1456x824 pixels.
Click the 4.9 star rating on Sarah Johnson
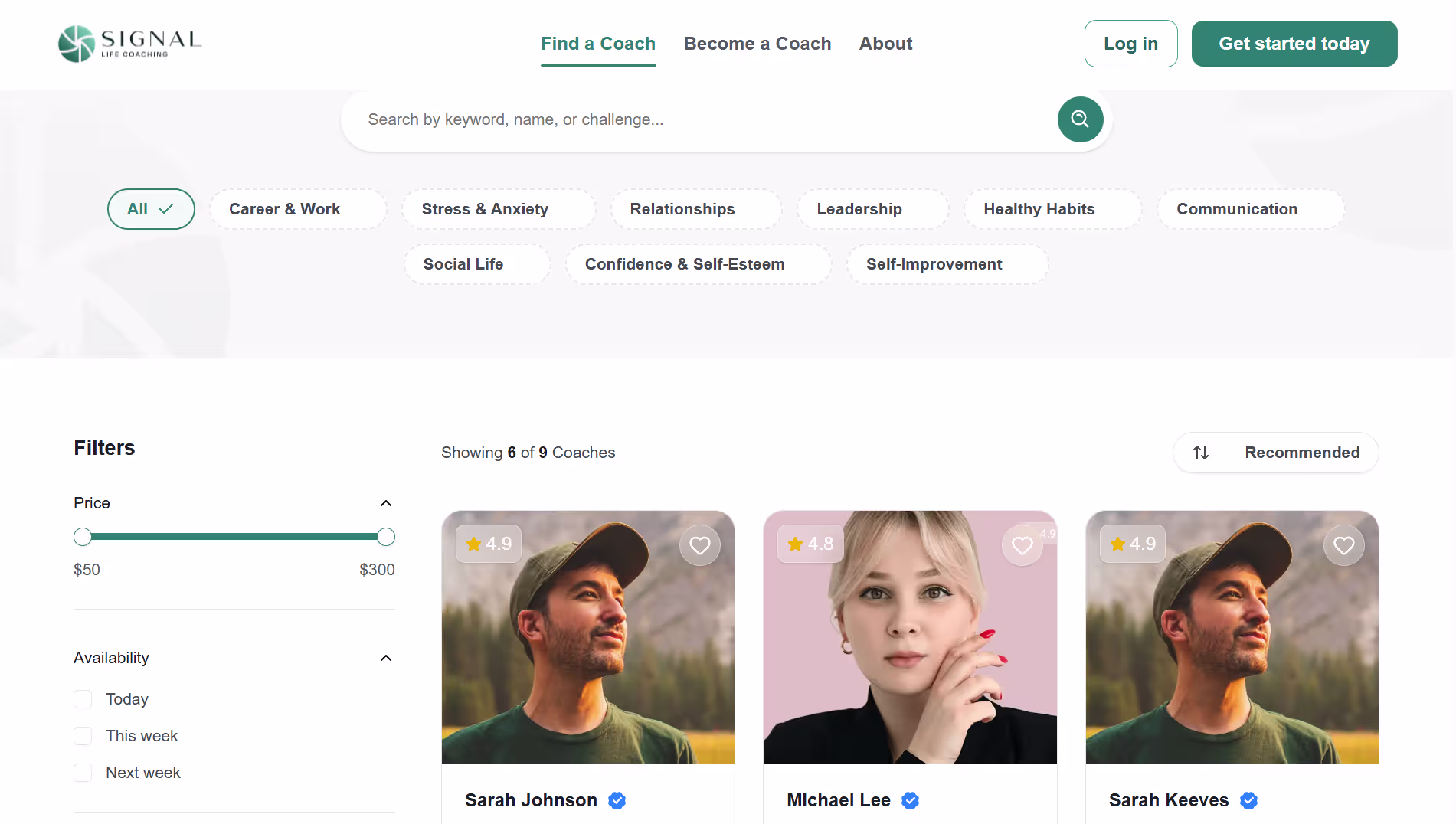click(x=489, y=544)
